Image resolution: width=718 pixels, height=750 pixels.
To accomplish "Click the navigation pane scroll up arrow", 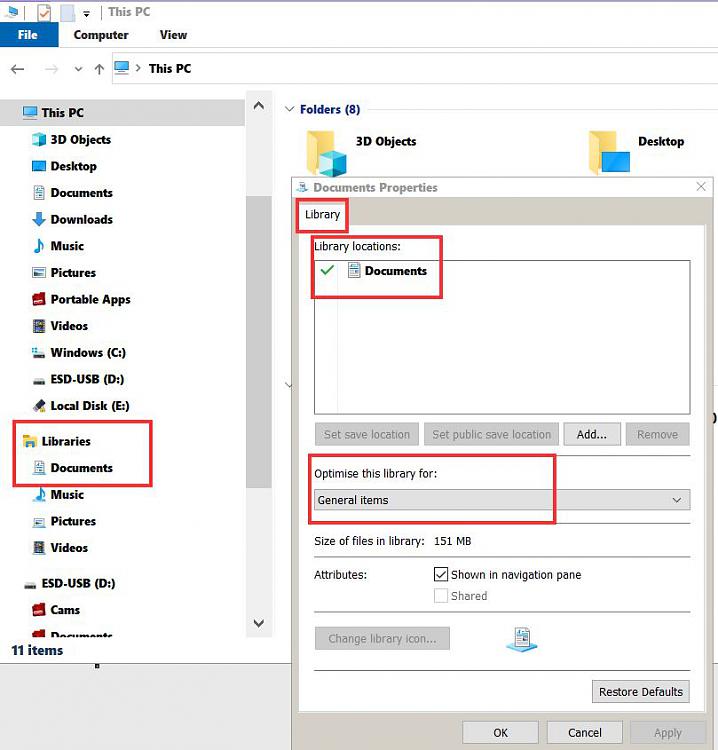I will pyautogui.click(x=259, y=106).
